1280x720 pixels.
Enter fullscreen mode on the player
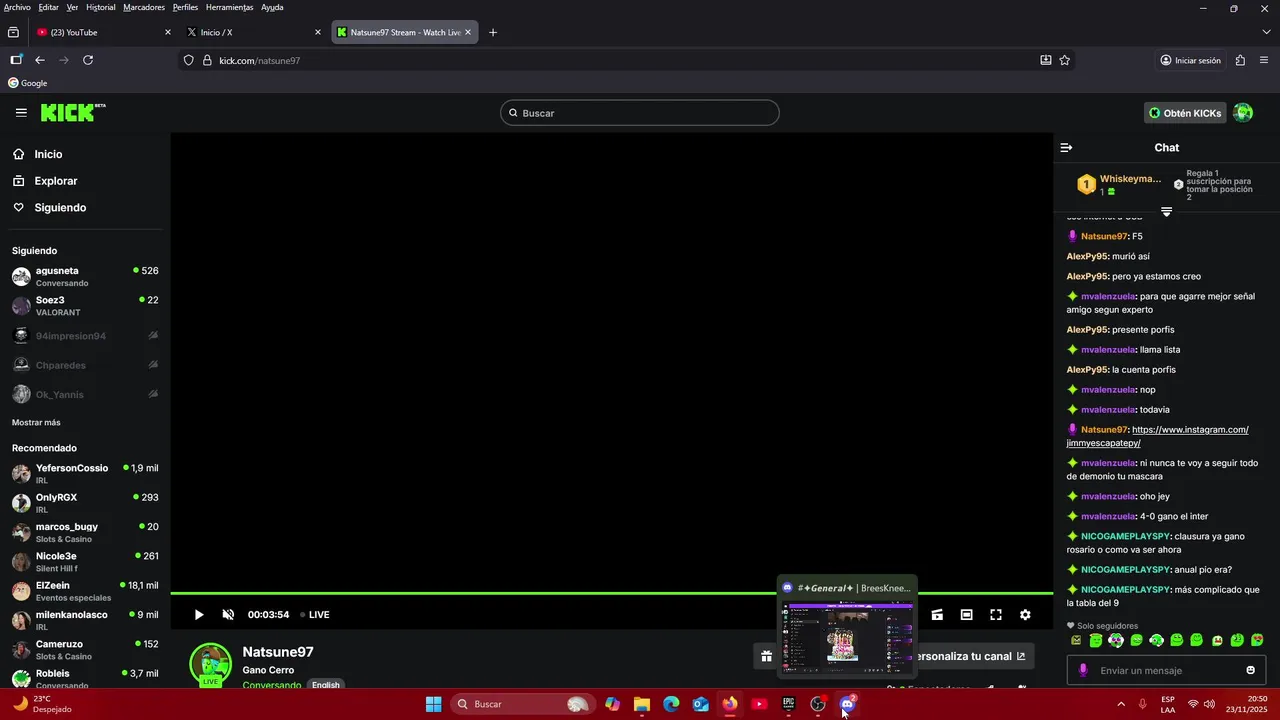coord(996,615)
